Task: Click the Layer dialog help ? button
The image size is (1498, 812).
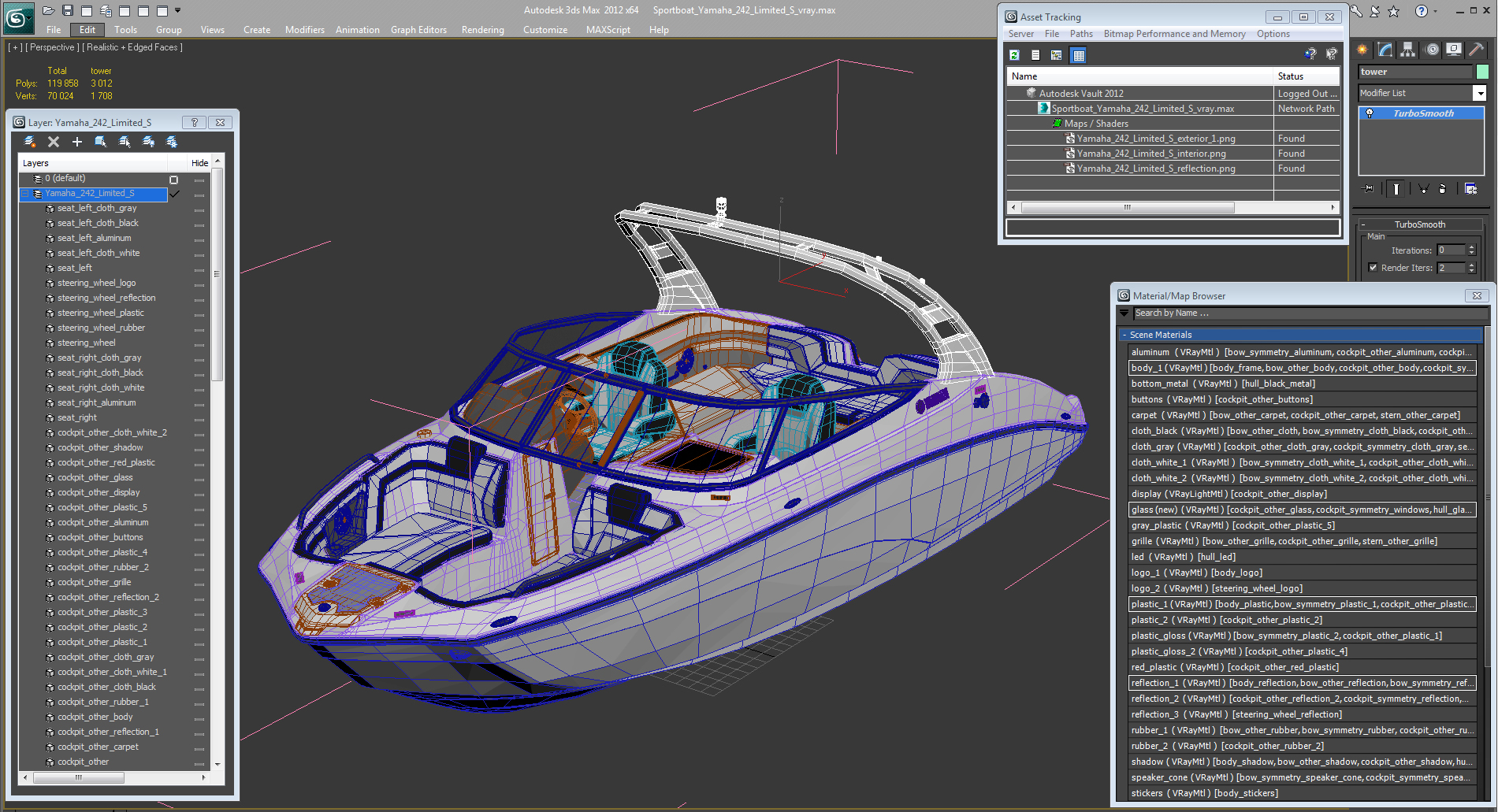Action: pos(194,123)
